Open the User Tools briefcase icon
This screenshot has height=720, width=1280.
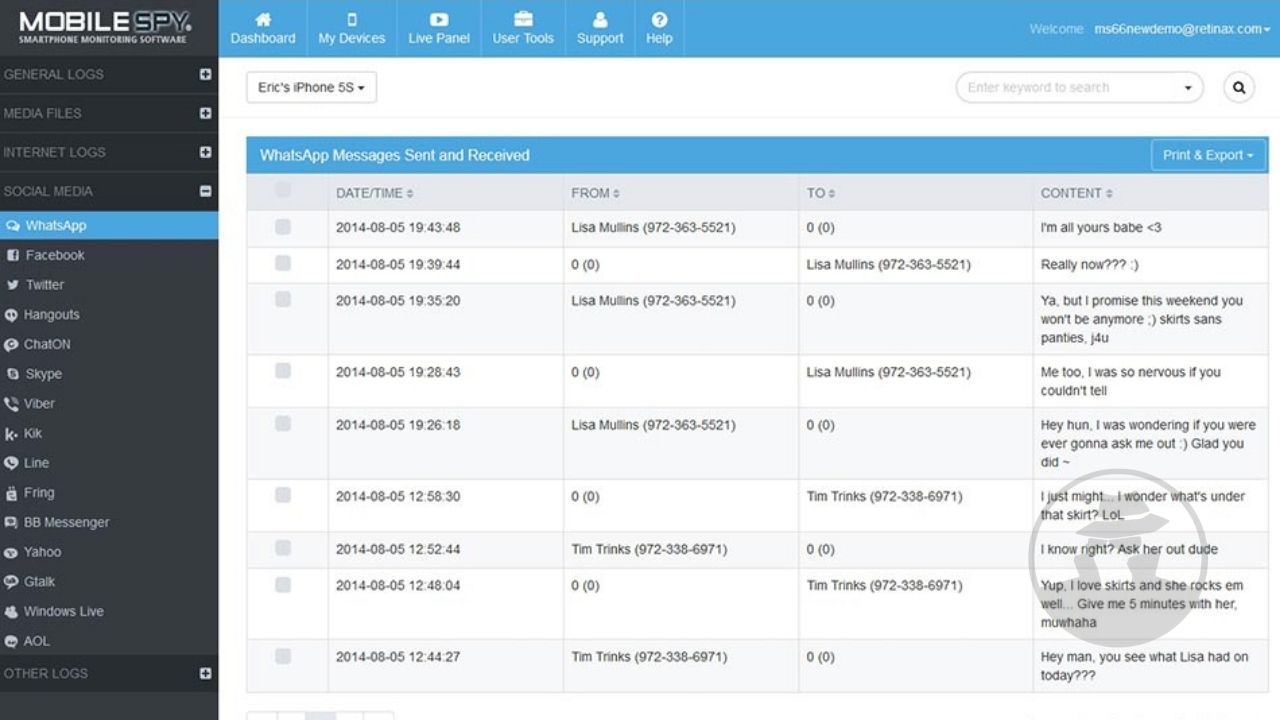(523, 19)
